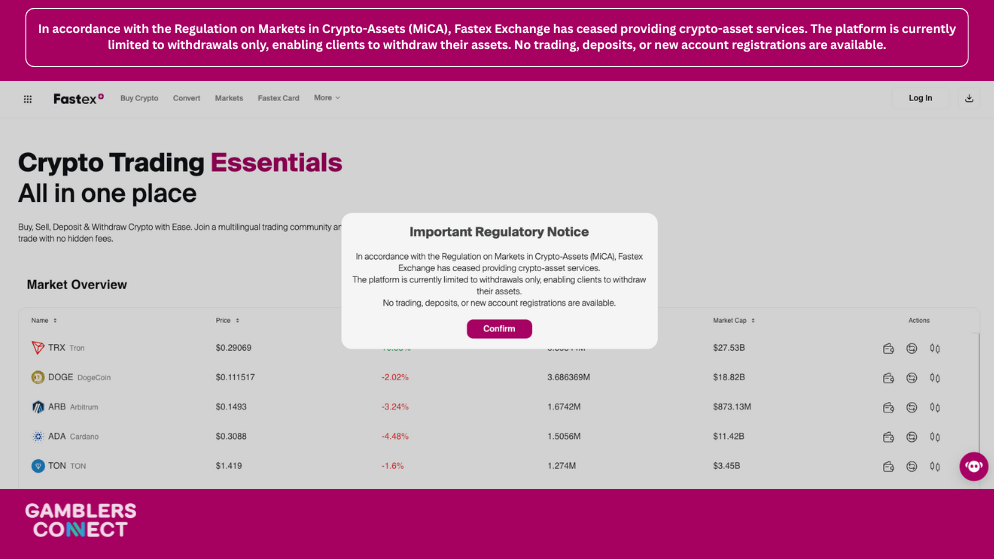The width and height of the screenshot is (994, 559).
Task: Open wallet action for ADA row
Action: [888, 437]
